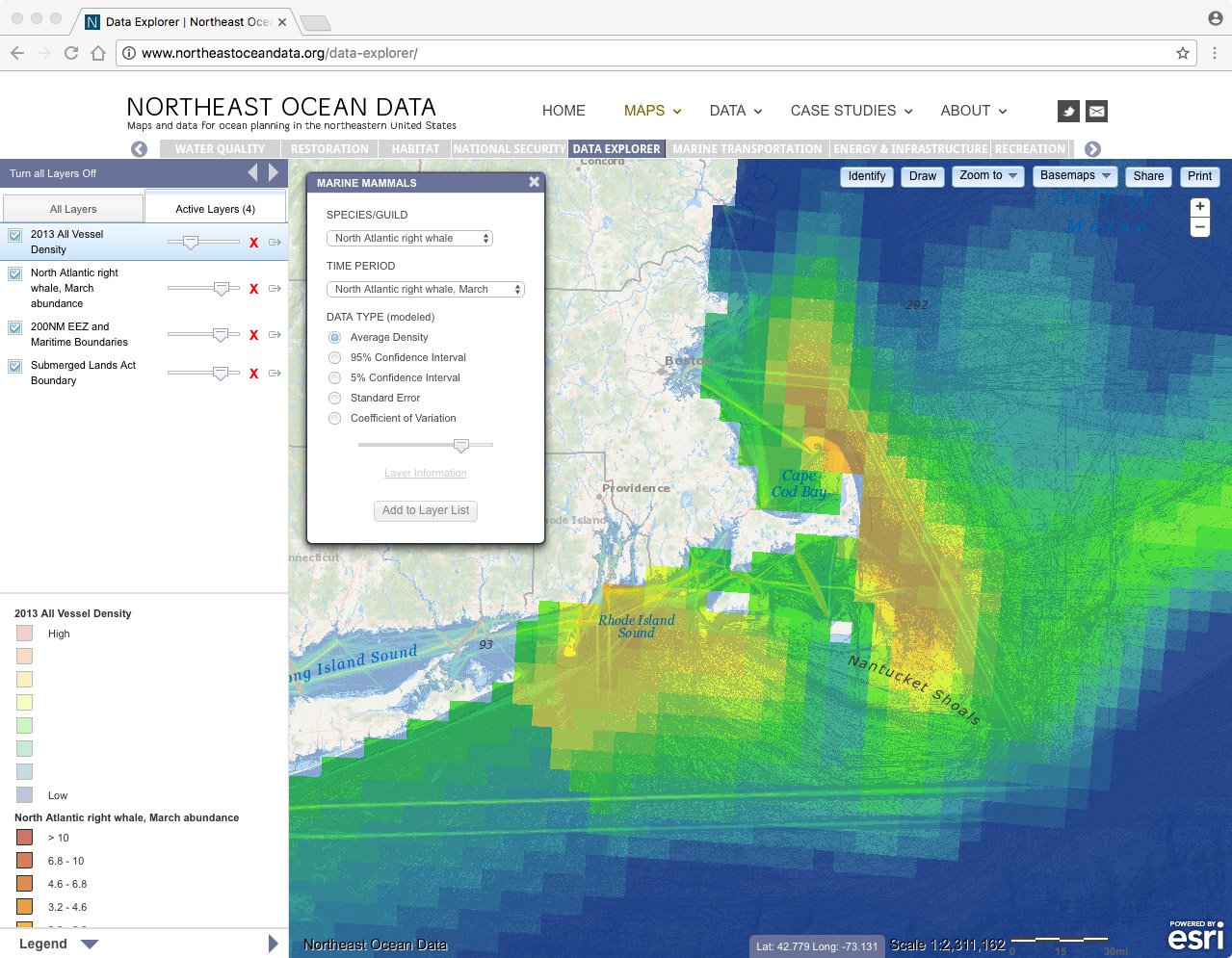Screen dimensions: 1232x958
Task: Select 95% Confidence Interval option
Action: (334, 357)
